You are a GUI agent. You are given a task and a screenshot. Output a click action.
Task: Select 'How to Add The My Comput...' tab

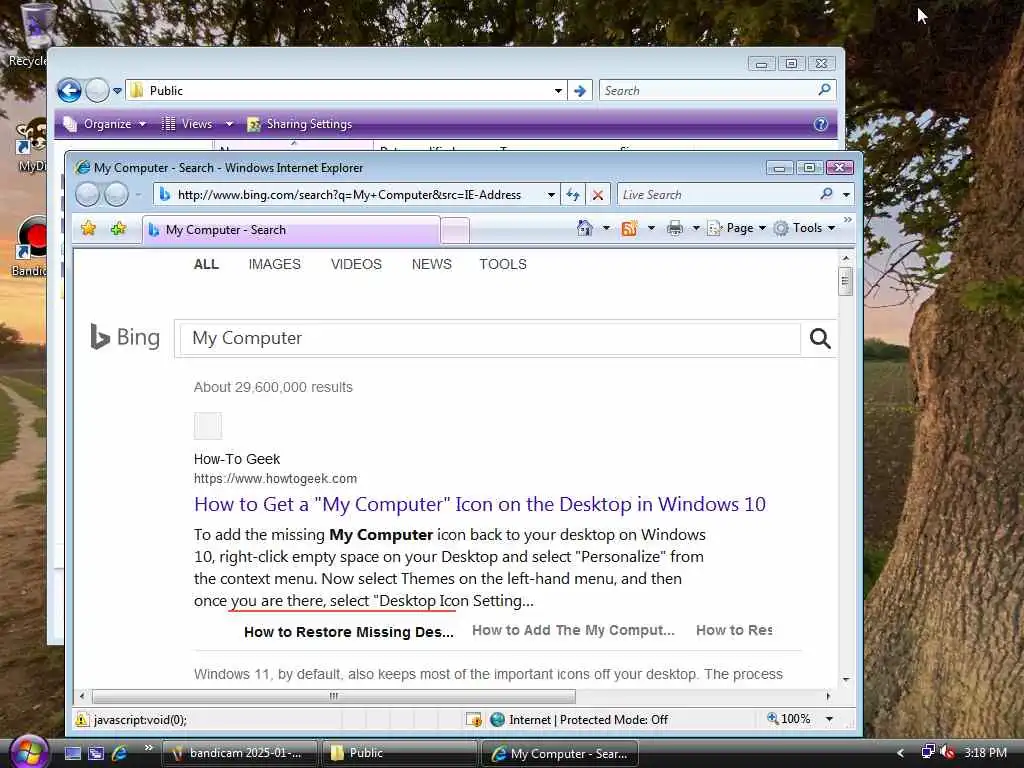click(573, 630)
